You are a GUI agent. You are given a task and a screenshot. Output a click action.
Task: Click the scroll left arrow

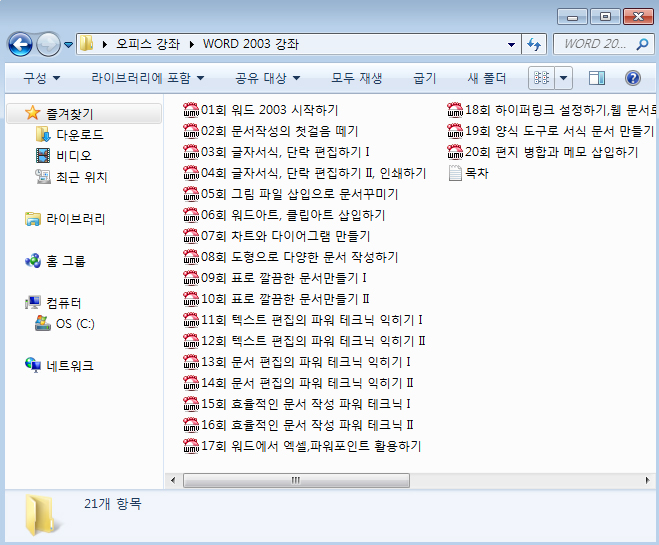tap(173, 480)
